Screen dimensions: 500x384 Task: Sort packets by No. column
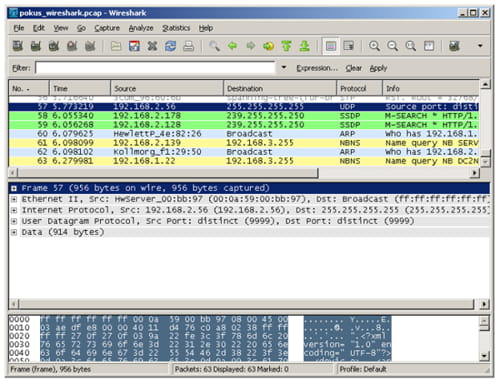[29, 88]
